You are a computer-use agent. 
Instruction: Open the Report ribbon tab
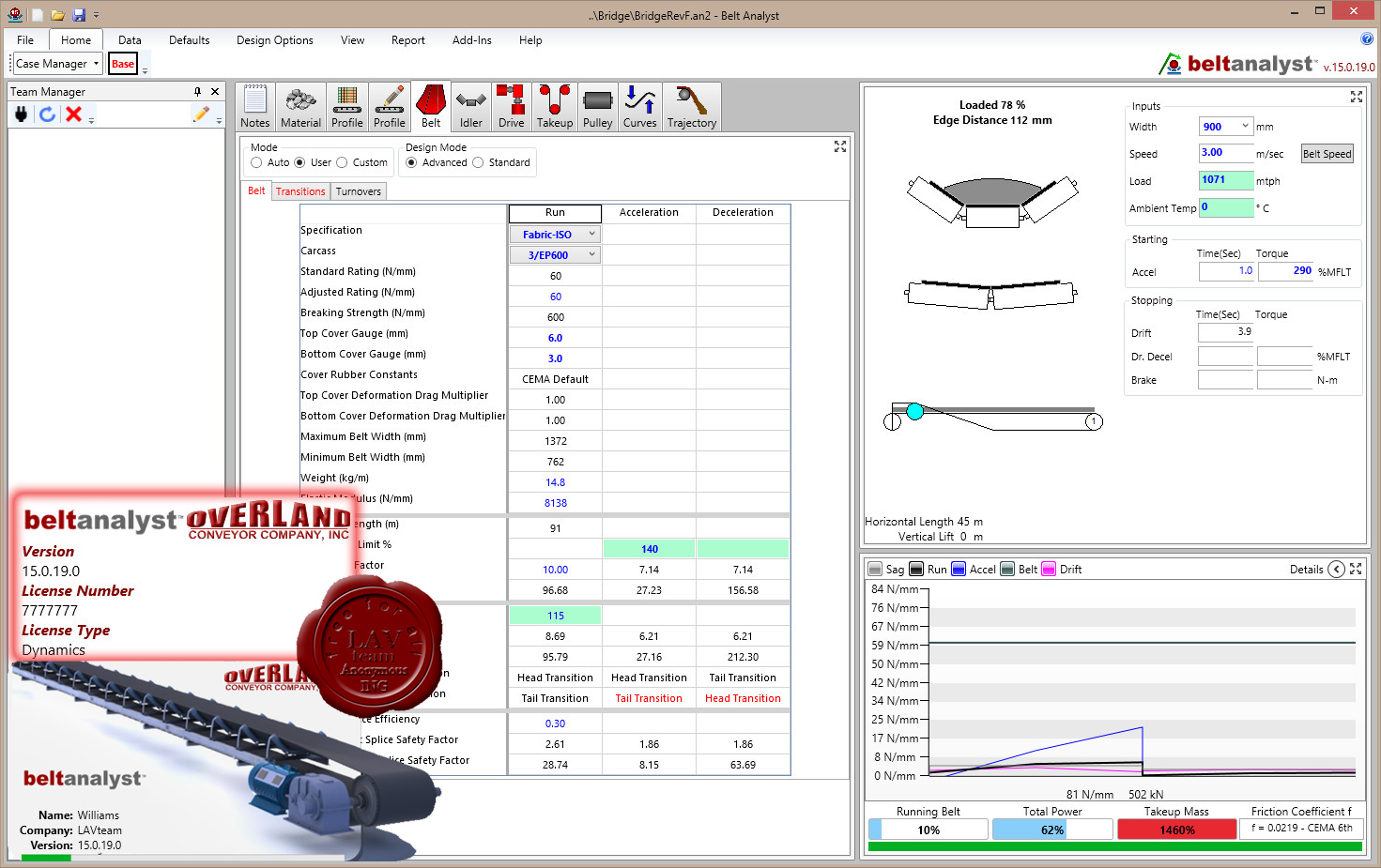click(x=408, y=39)
